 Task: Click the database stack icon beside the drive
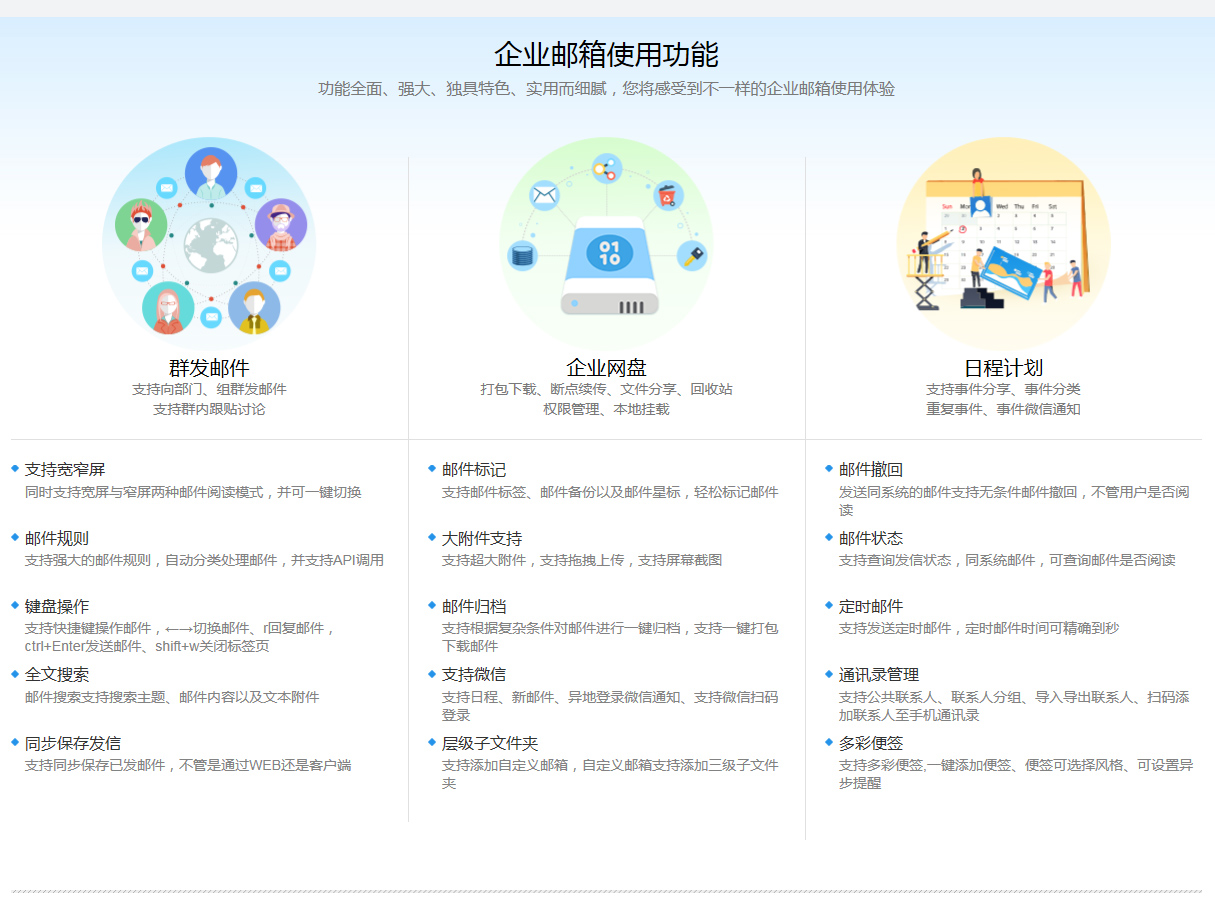coord(522,255)
